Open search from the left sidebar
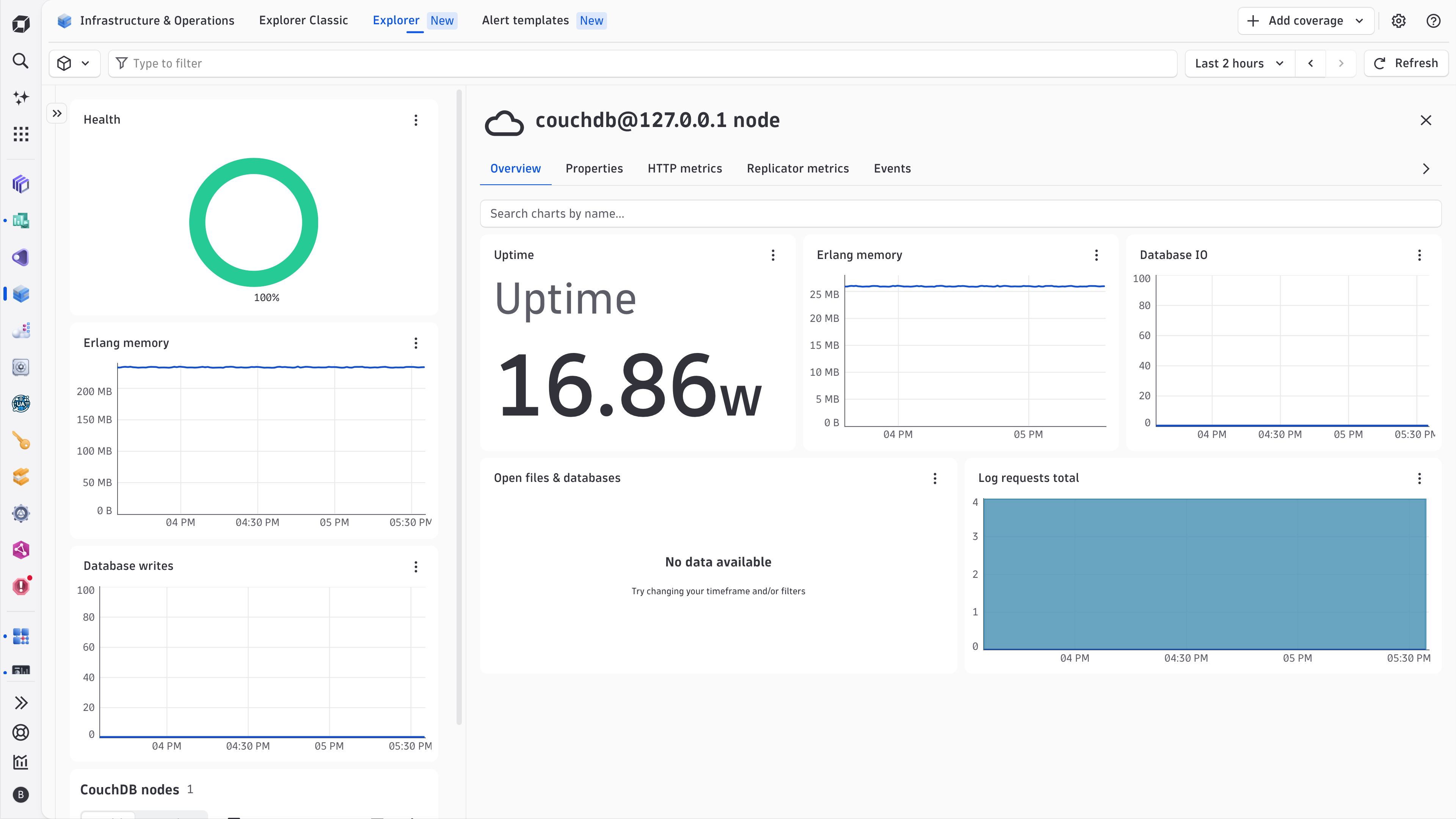Image resolution: width=1456 pixels, height=819 pixels. (21, 61)
